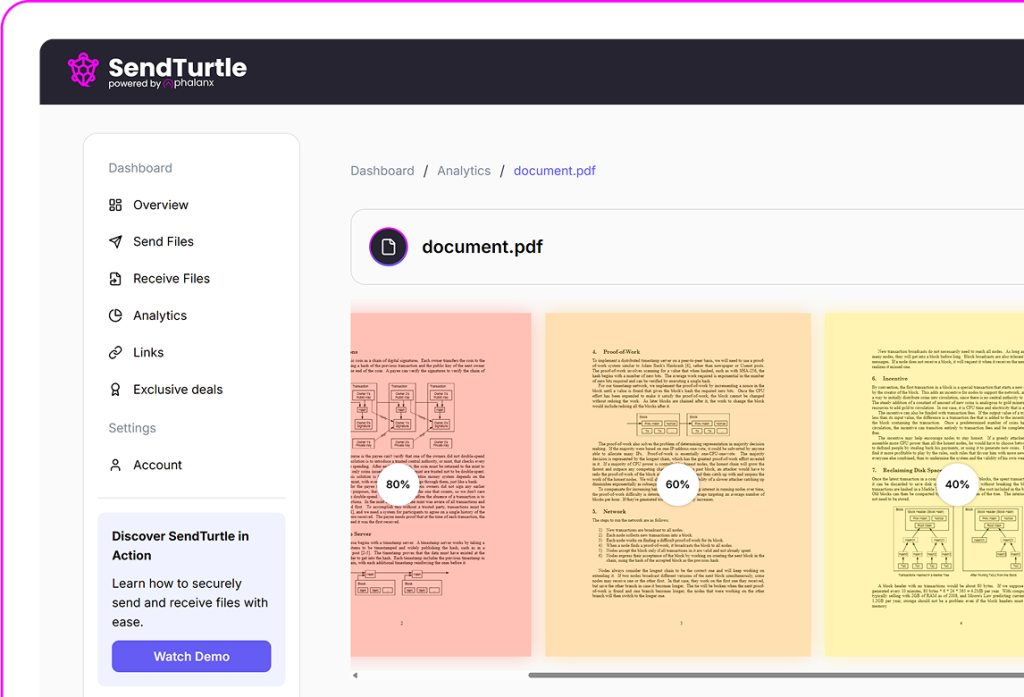Click the 60% badge

coord(677,485)
